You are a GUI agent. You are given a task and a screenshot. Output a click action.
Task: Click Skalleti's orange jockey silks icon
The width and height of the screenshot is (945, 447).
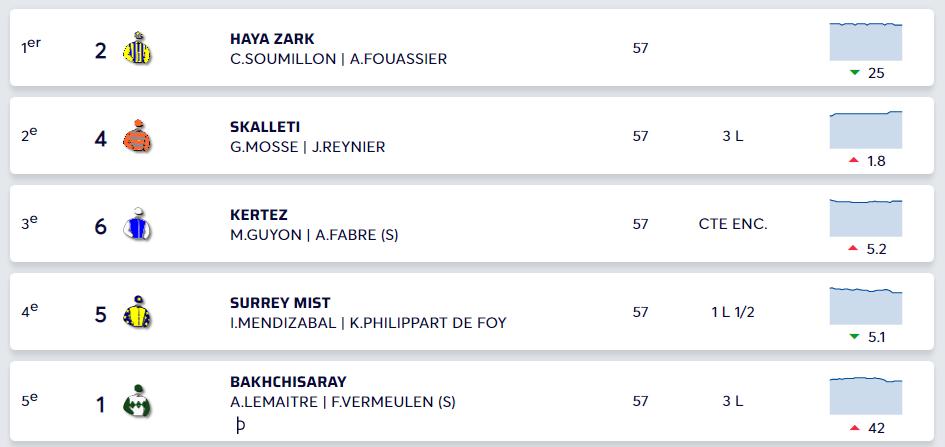(x=137, y=136)
